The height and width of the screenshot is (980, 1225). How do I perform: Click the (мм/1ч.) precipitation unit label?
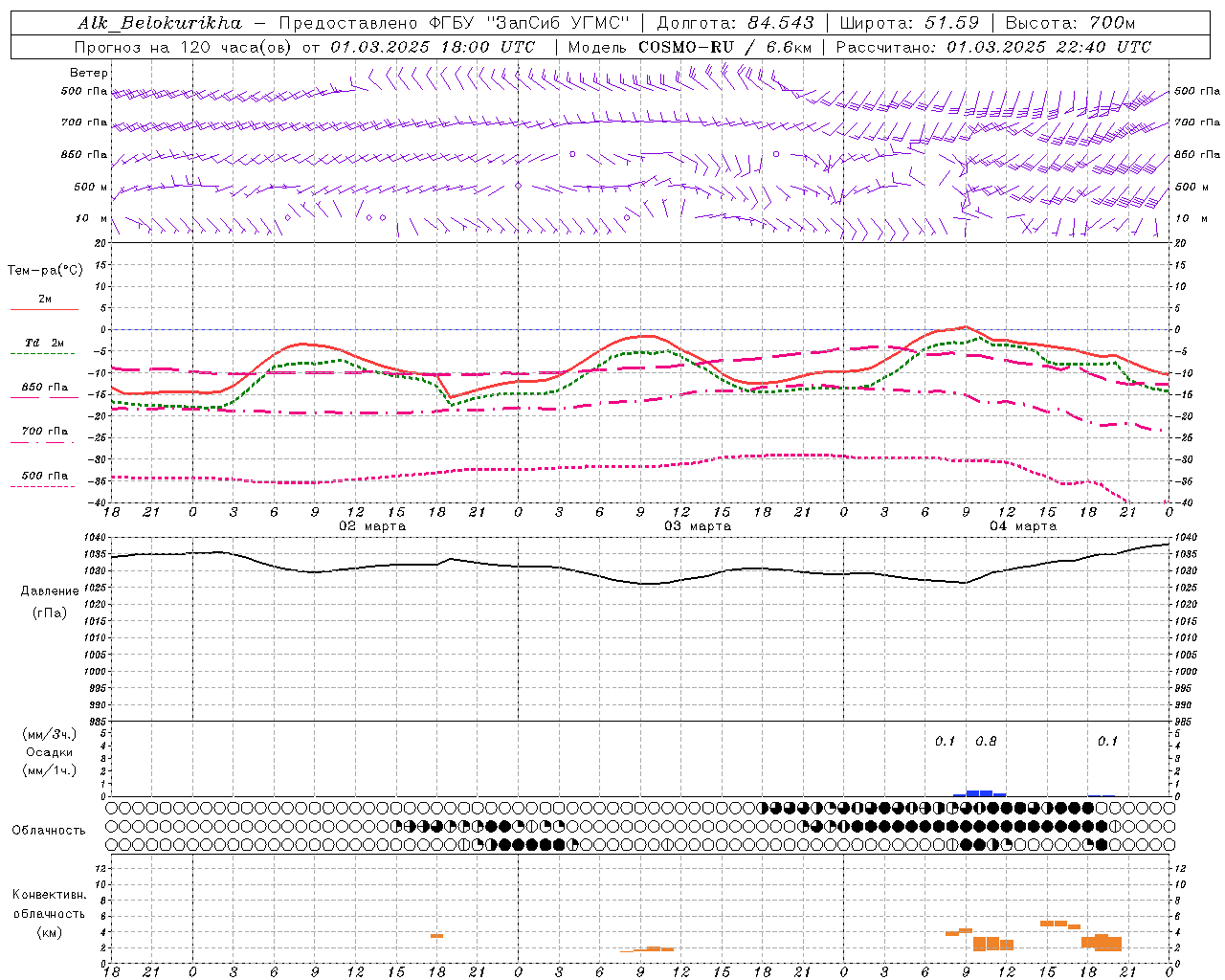[x=50, y=770]
